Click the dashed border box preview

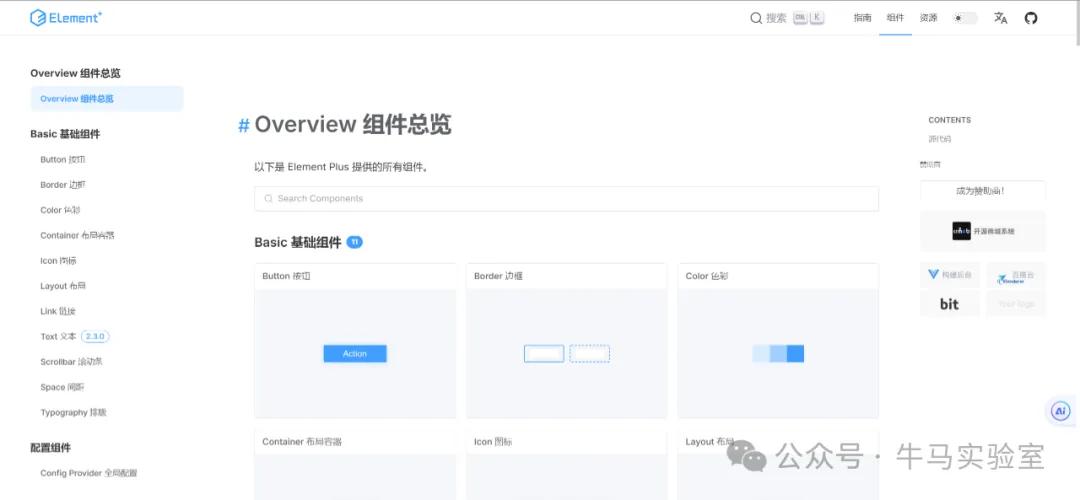click(x=590, y=353)
